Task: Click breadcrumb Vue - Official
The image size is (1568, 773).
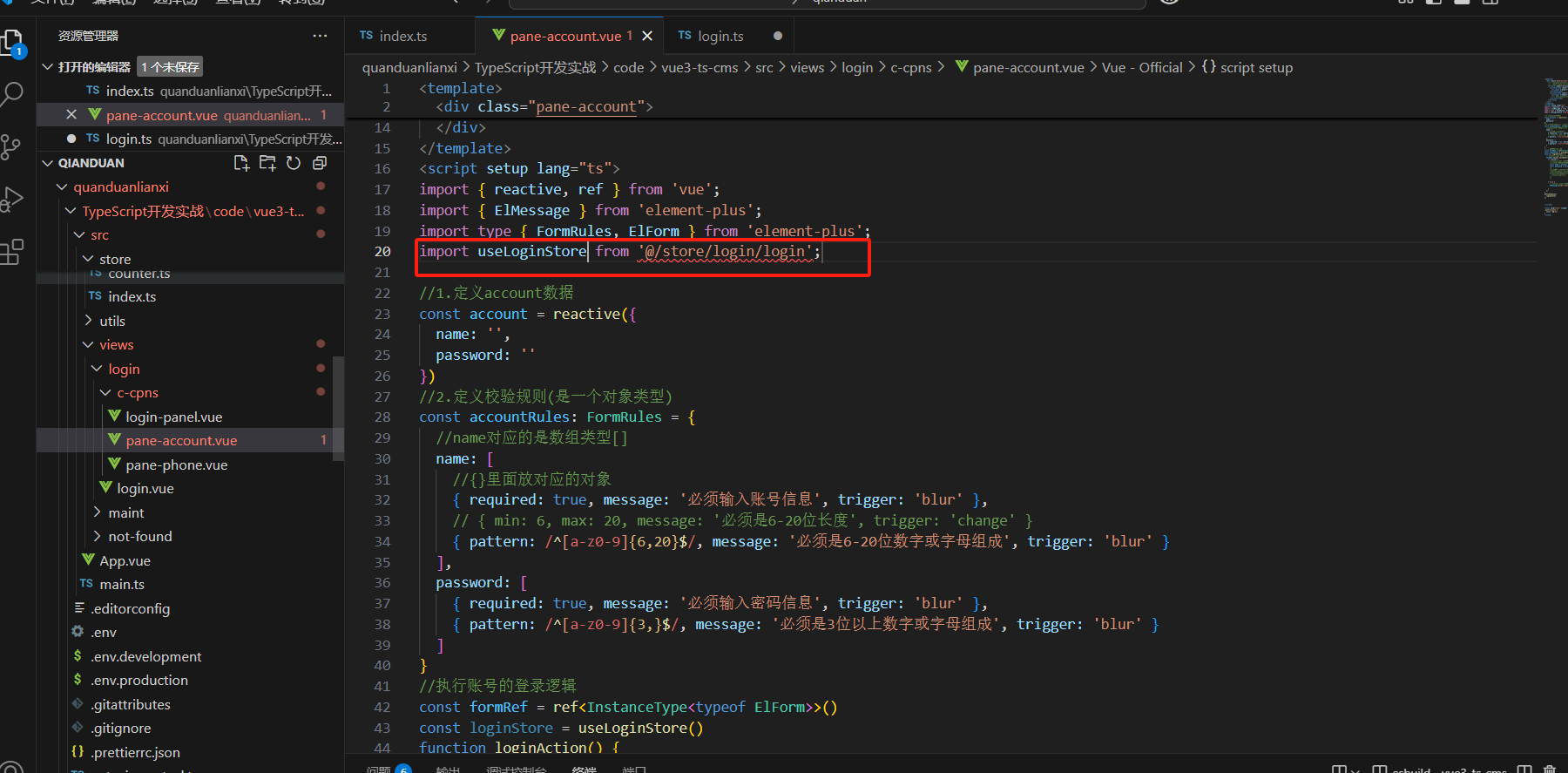Action: [1142, 67]
